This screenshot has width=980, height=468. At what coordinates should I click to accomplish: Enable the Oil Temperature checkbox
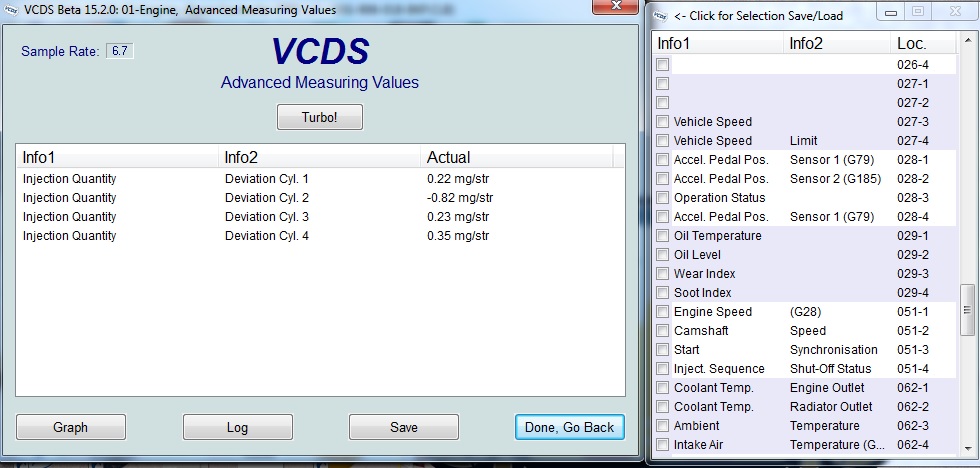[662, 236]
